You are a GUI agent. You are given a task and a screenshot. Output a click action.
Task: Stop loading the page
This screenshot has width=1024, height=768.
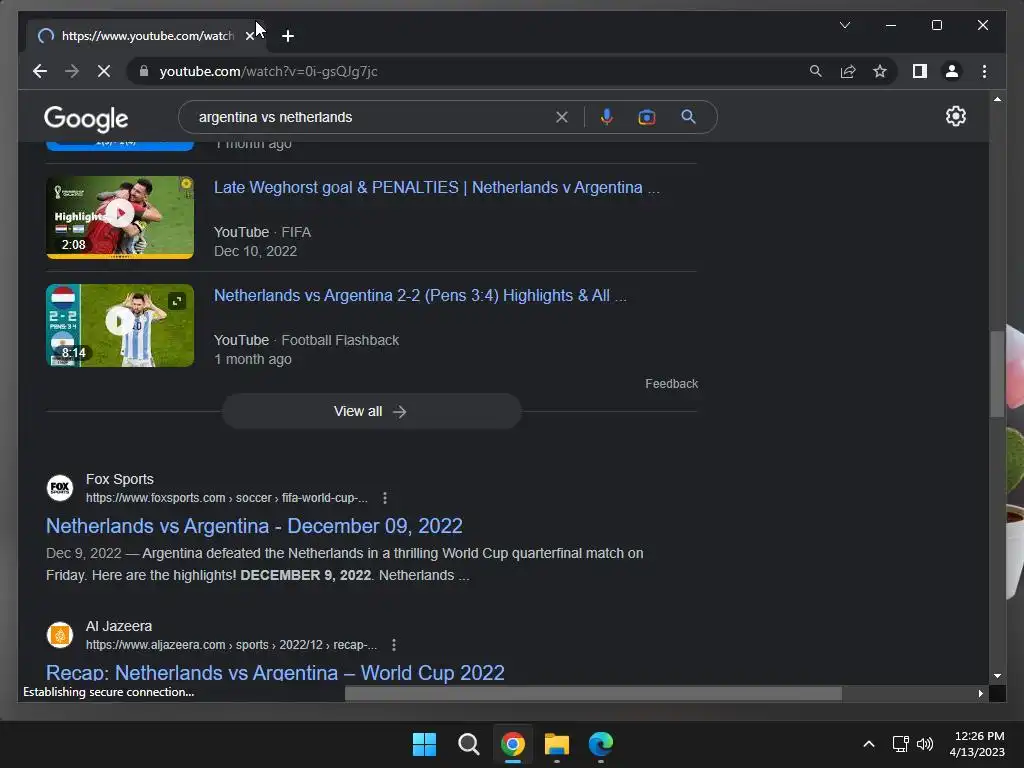[104, 71]
